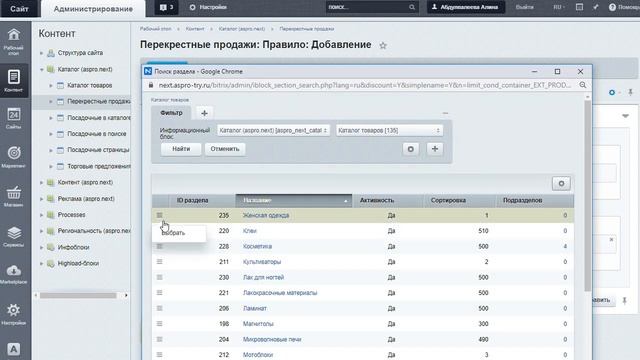Click the Отменить button
The height and width of the screenshot is (360, 640).
[225, 149]
